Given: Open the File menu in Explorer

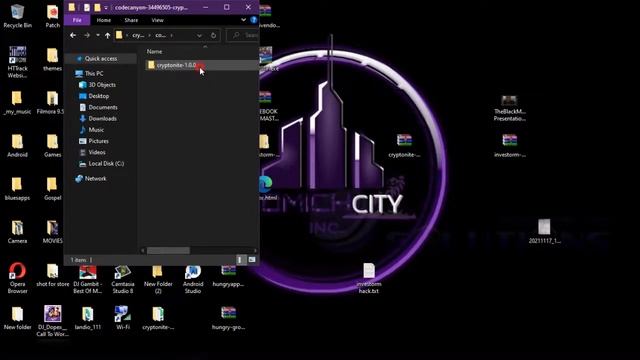Looking at the screenshot, I should pos(77,20).
